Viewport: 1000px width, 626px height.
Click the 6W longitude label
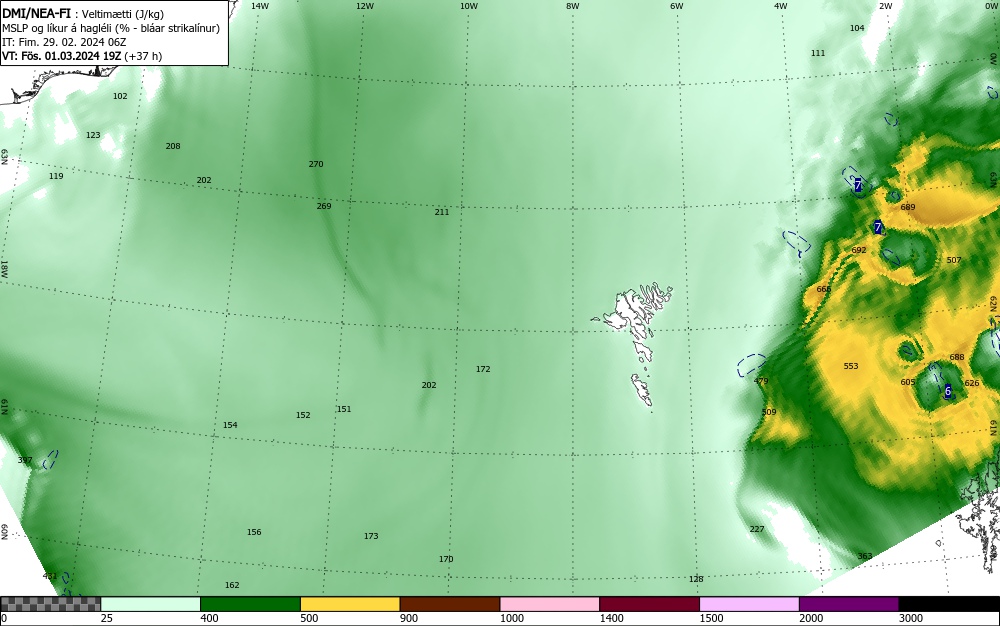677,6
